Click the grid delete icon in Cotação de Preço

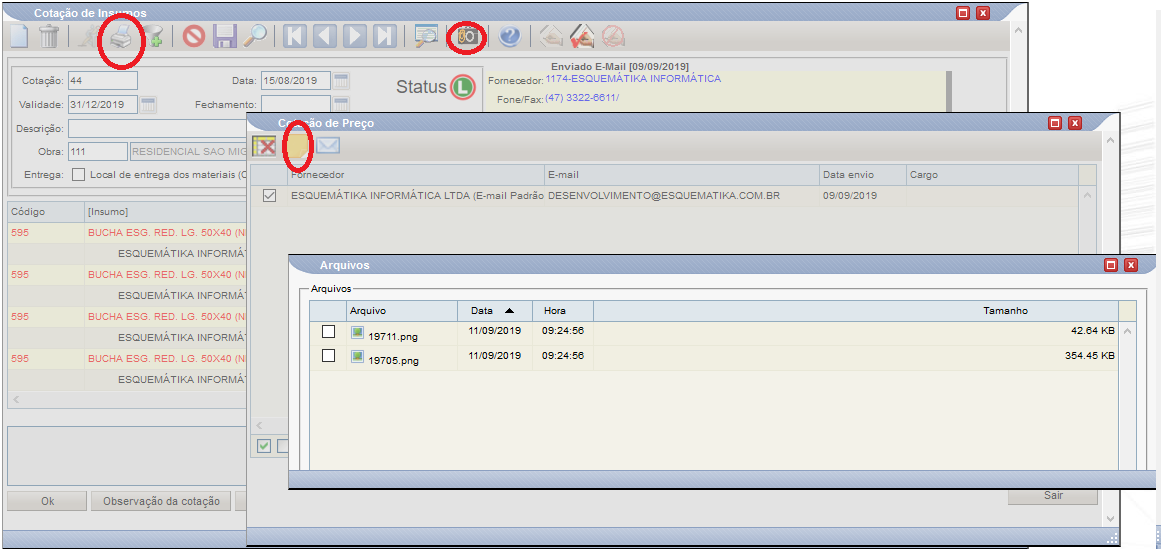point(265,145)
